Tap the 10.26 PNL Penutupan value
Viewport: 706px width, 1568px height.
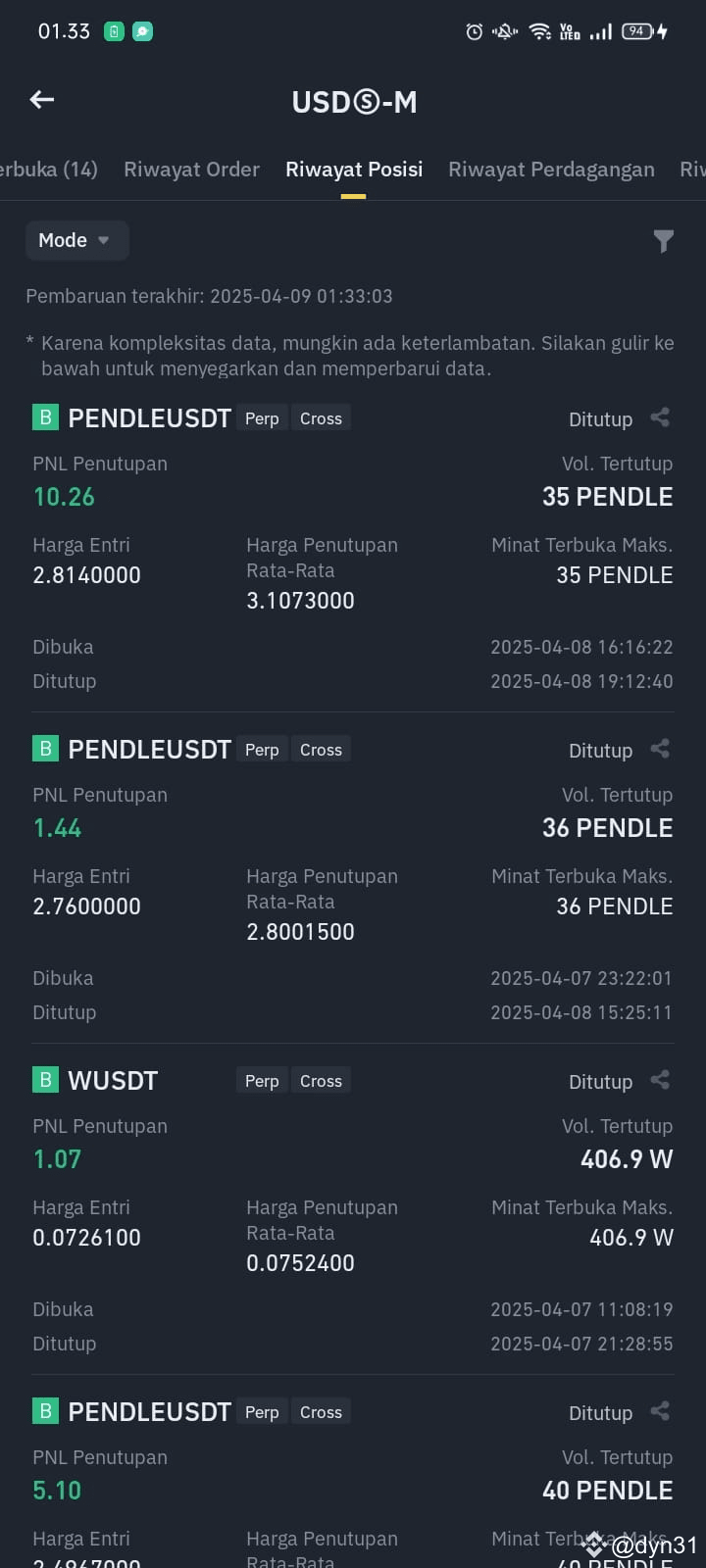[64, 497]
